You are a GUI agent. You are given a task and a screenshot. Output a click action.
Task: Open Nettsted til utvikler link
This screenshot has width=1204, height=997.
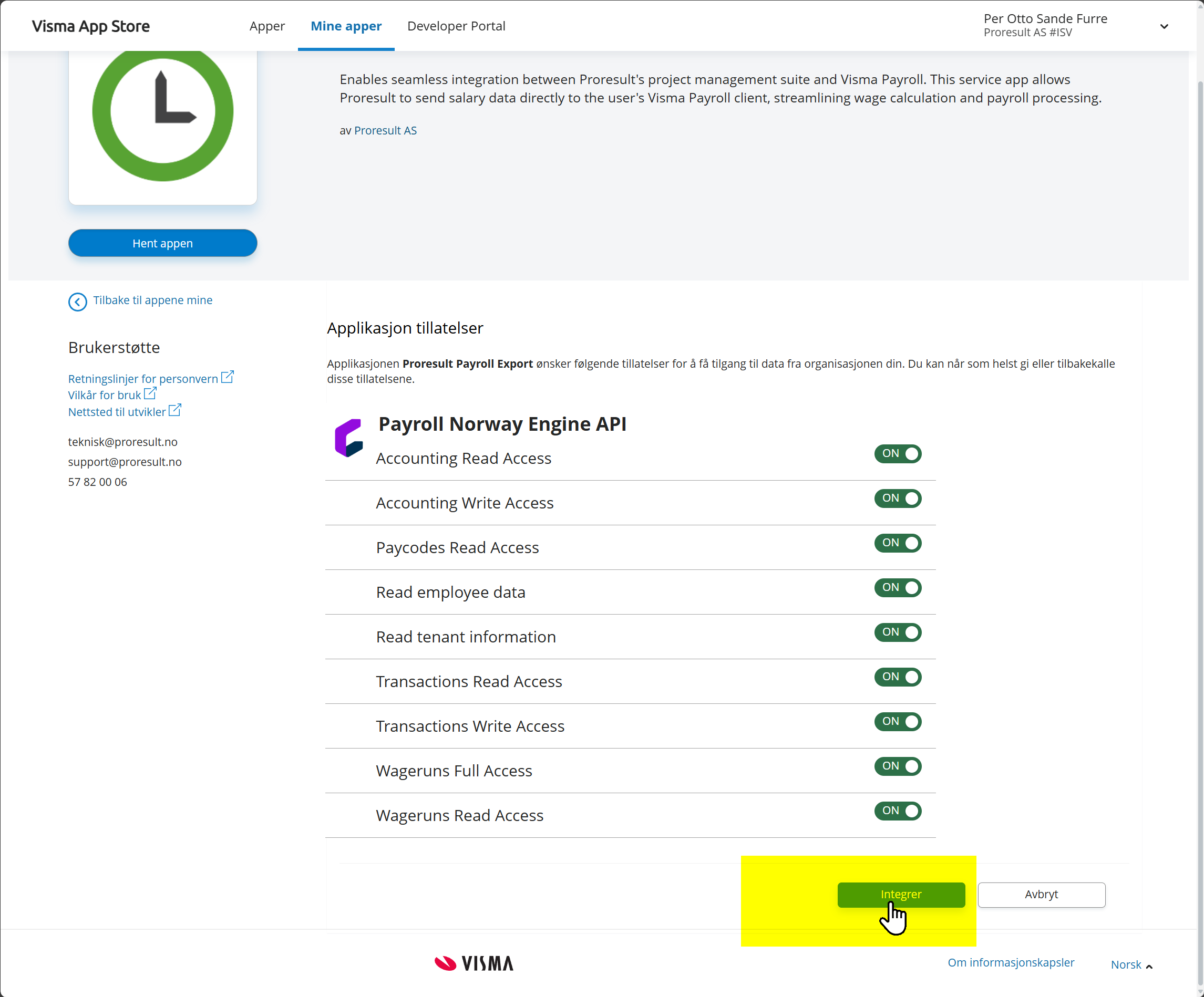117,412
